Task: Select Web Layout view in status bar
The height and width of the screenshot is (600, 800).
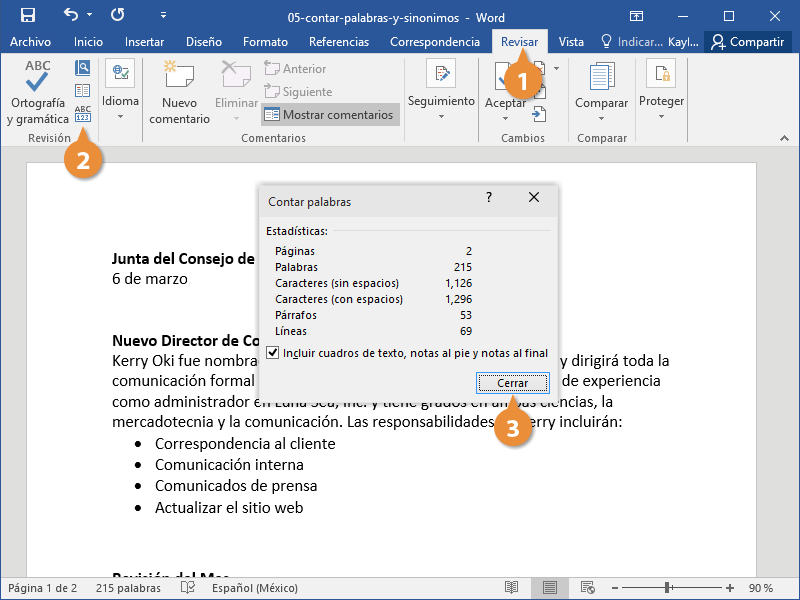Action: coord(587,588)
